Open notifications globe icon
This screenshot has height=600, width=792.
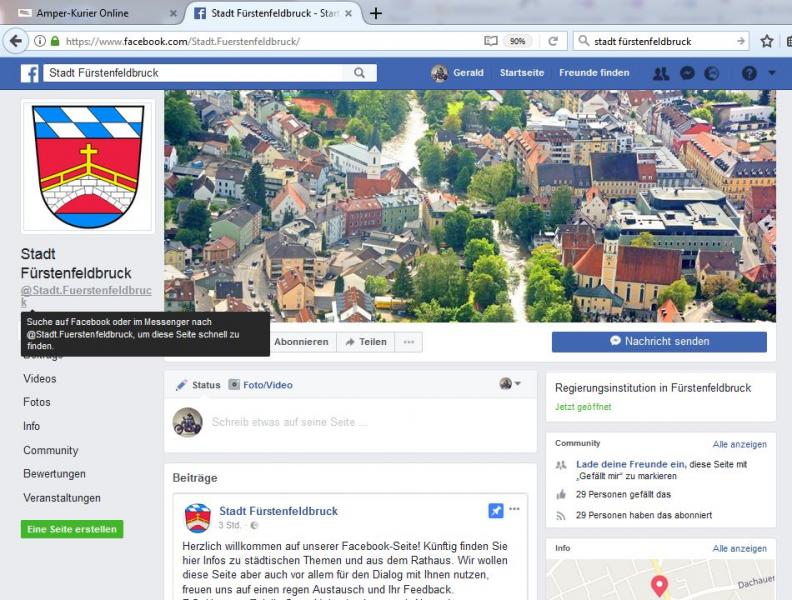[x=711, y=74]
